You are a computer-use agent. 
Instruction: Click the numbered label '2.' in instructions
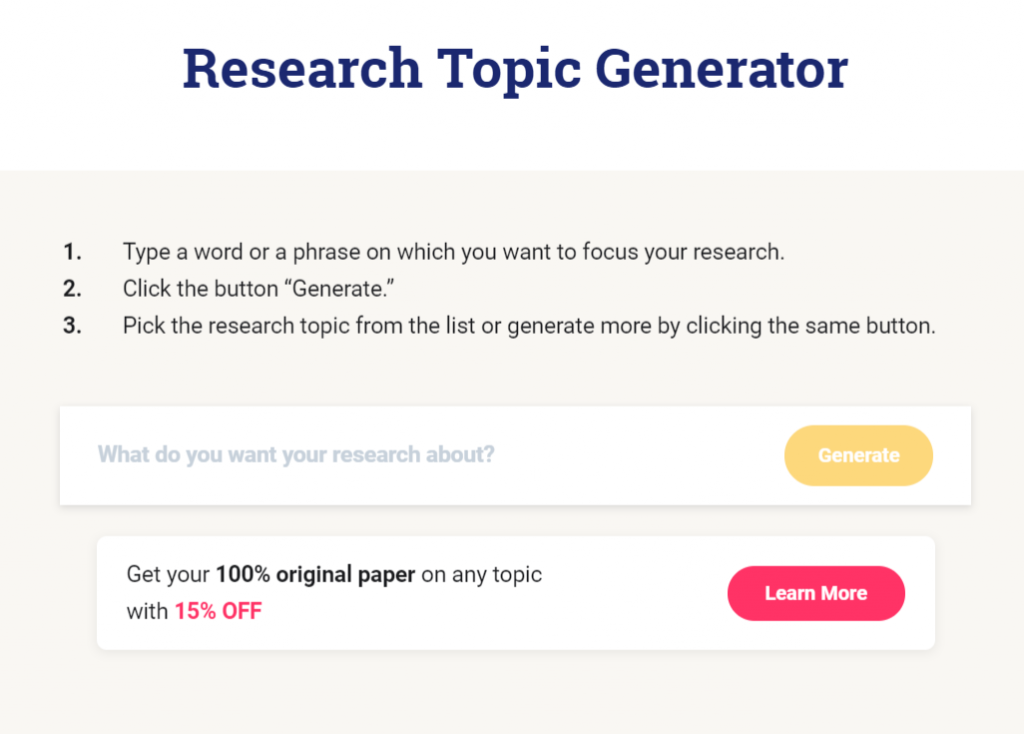click(x=70, y=288)
